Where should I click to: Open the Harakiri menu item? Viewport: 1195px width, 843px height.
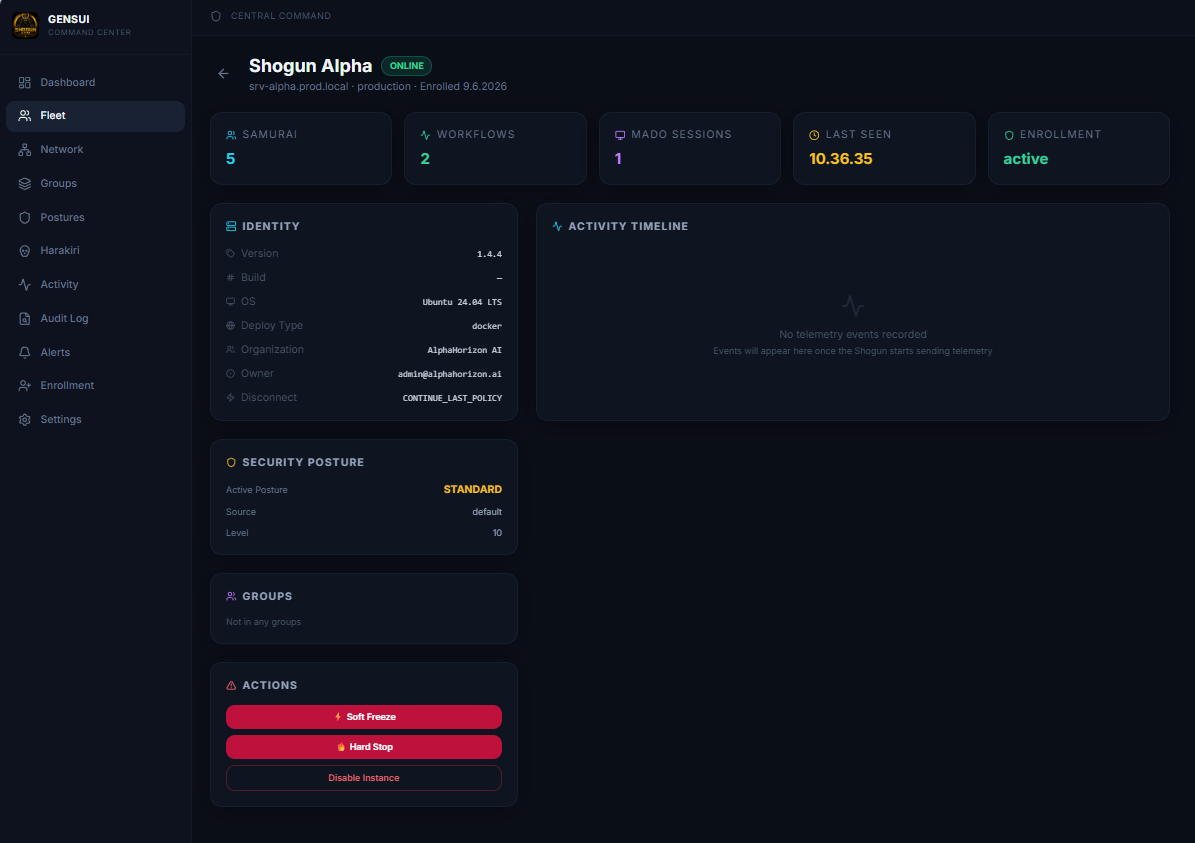point(95,251)
